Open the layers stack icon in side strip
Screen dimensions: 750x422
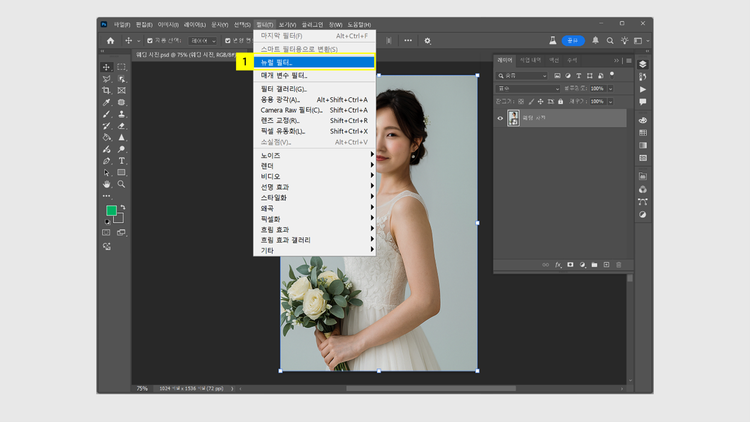point(642,64)
